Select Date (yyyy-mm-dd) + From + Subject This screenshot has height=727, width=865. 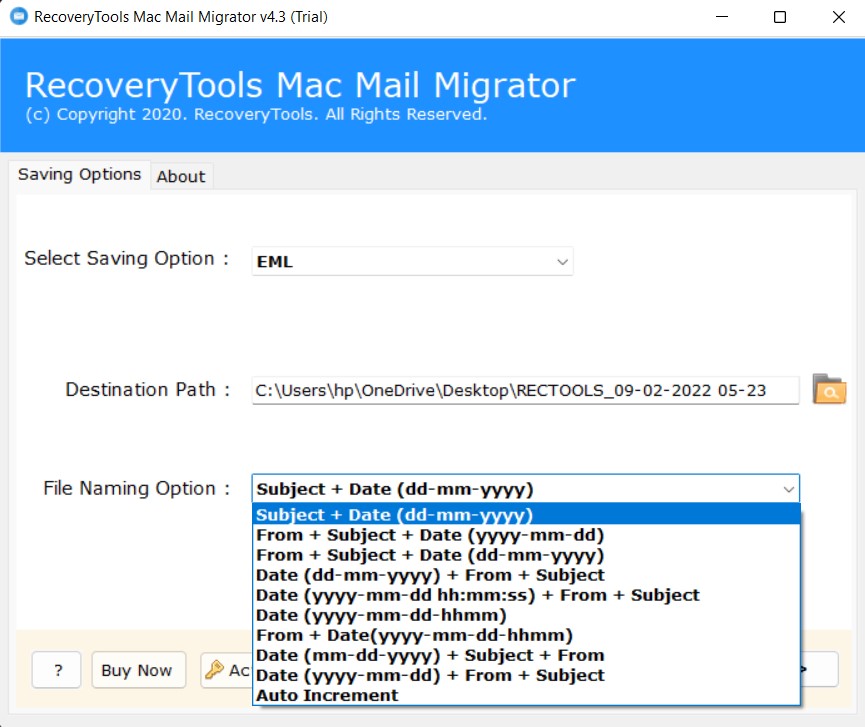coord(526,675)
